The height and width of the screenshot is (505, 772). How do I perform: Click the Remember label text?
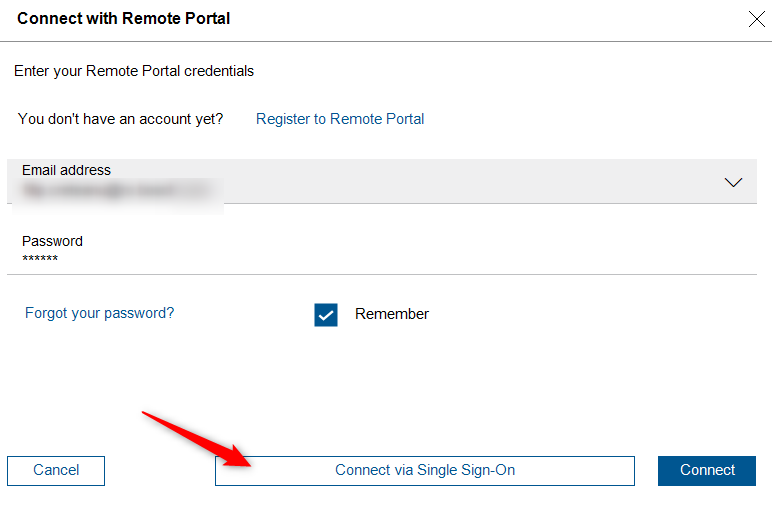pyautogui.click(x=392, y=314)
